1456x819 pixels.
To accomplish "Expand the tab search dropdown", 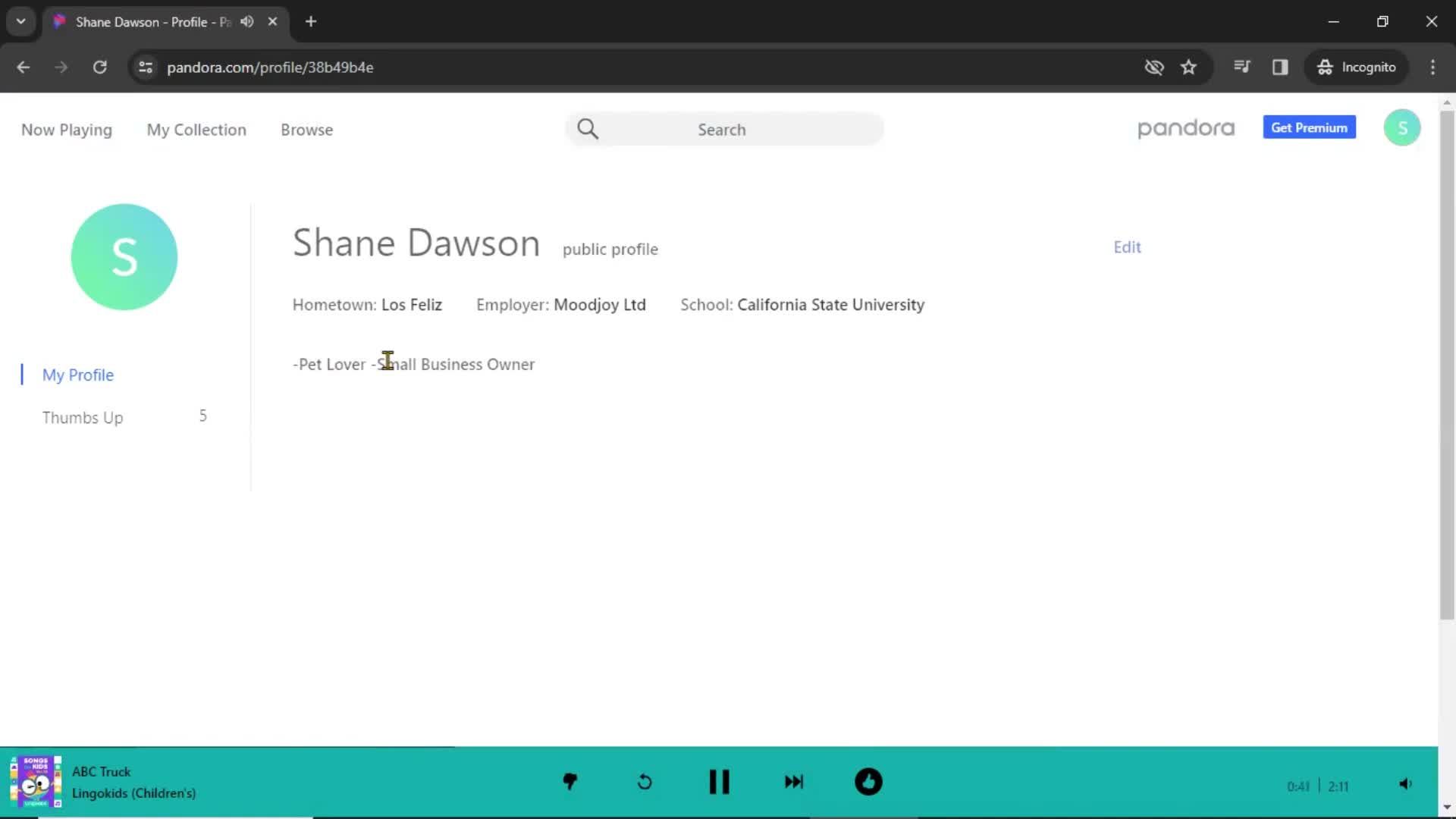I will point(21,22).
